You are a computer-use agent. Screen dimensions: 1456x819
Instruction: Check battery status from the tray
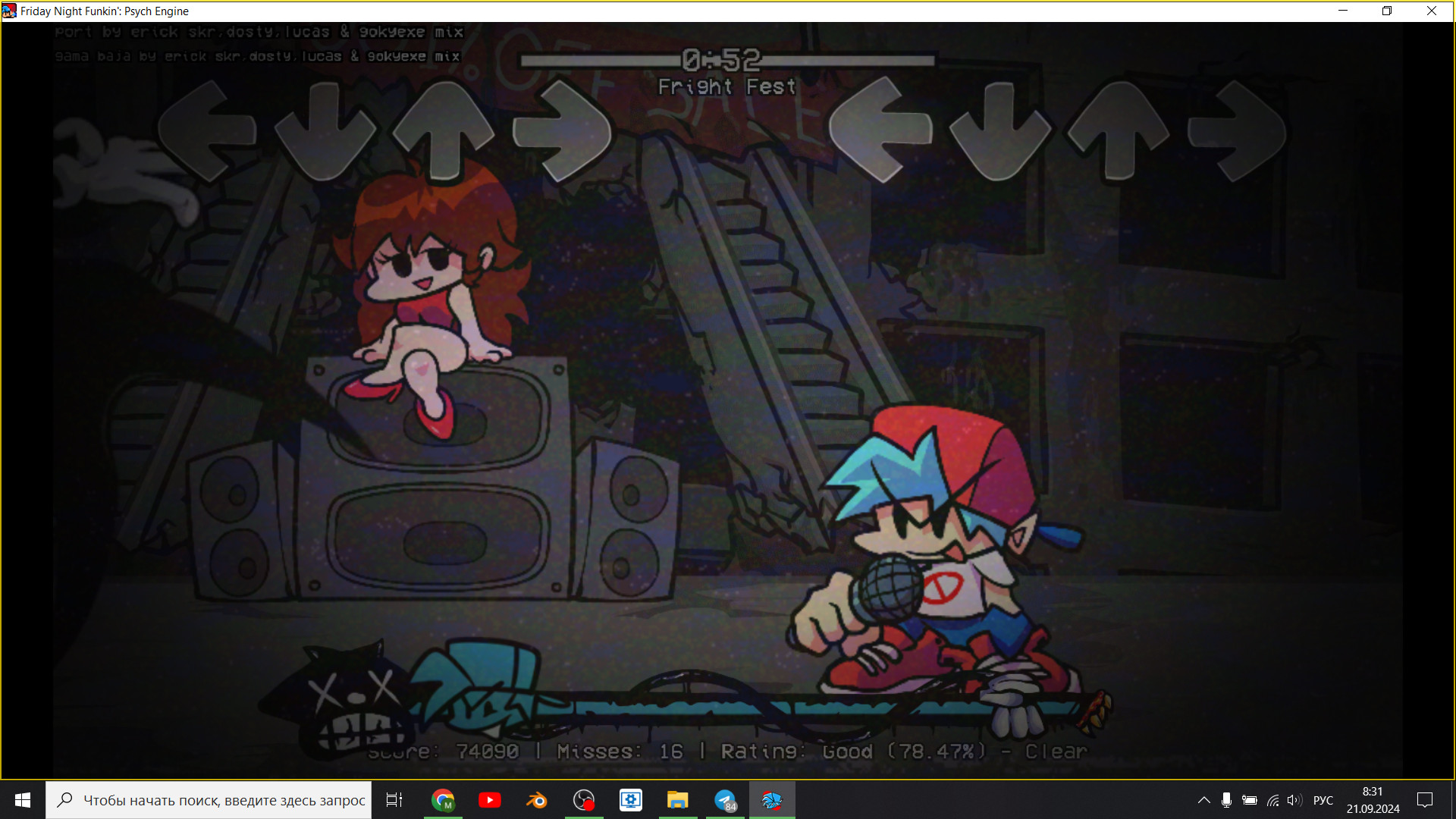[1248, 800]
